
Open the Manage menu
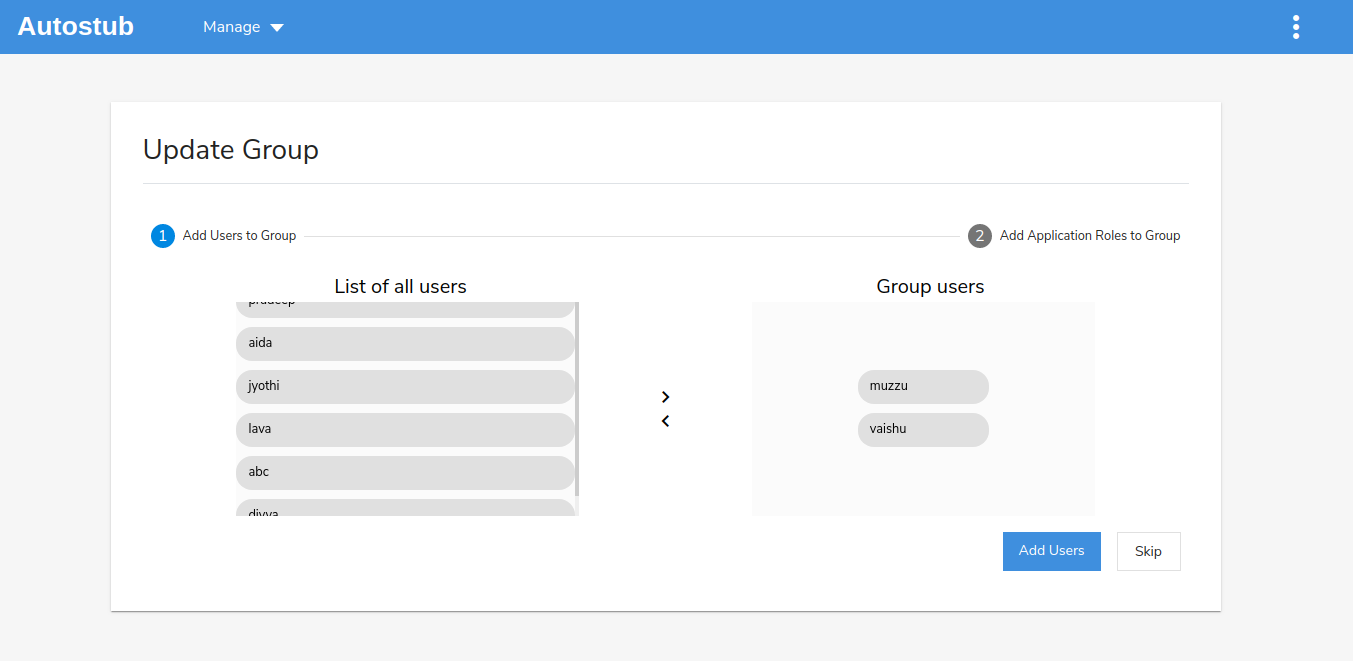point(232,27)
